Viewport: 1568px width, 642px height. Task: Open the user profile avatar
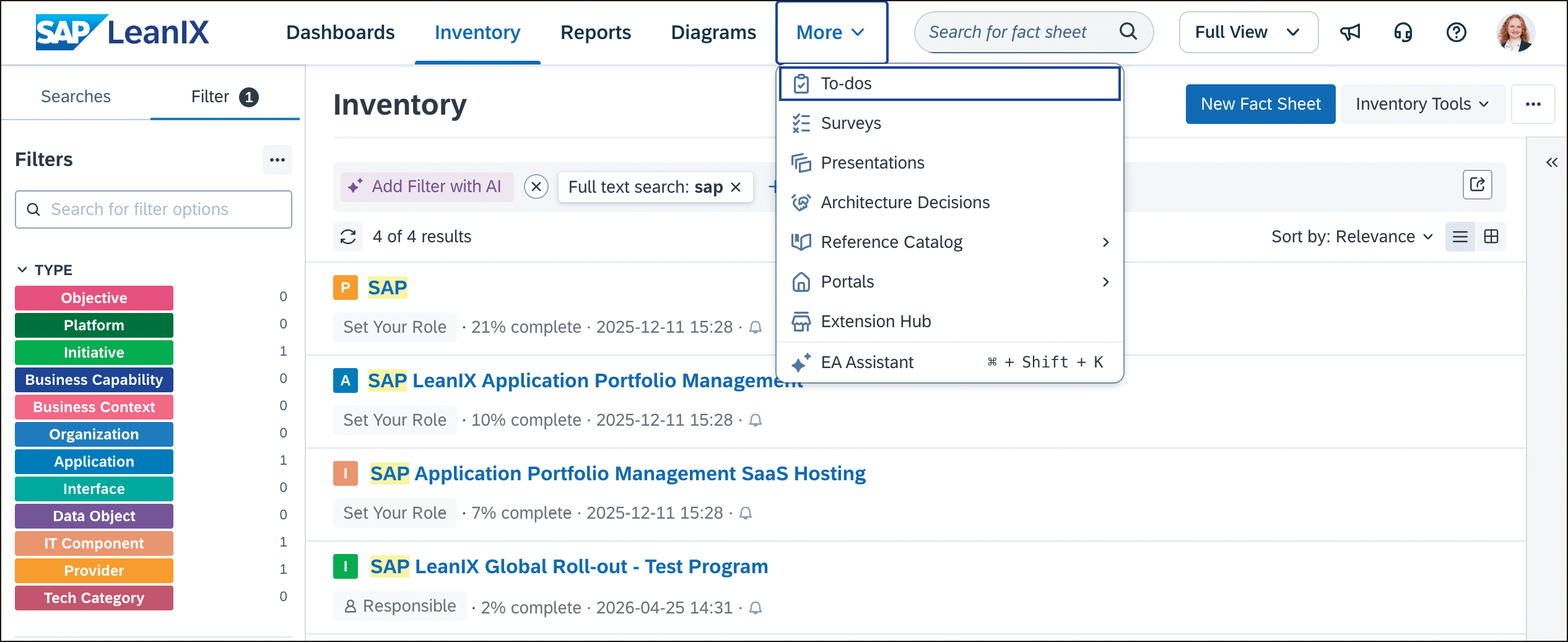(1515, 32)
